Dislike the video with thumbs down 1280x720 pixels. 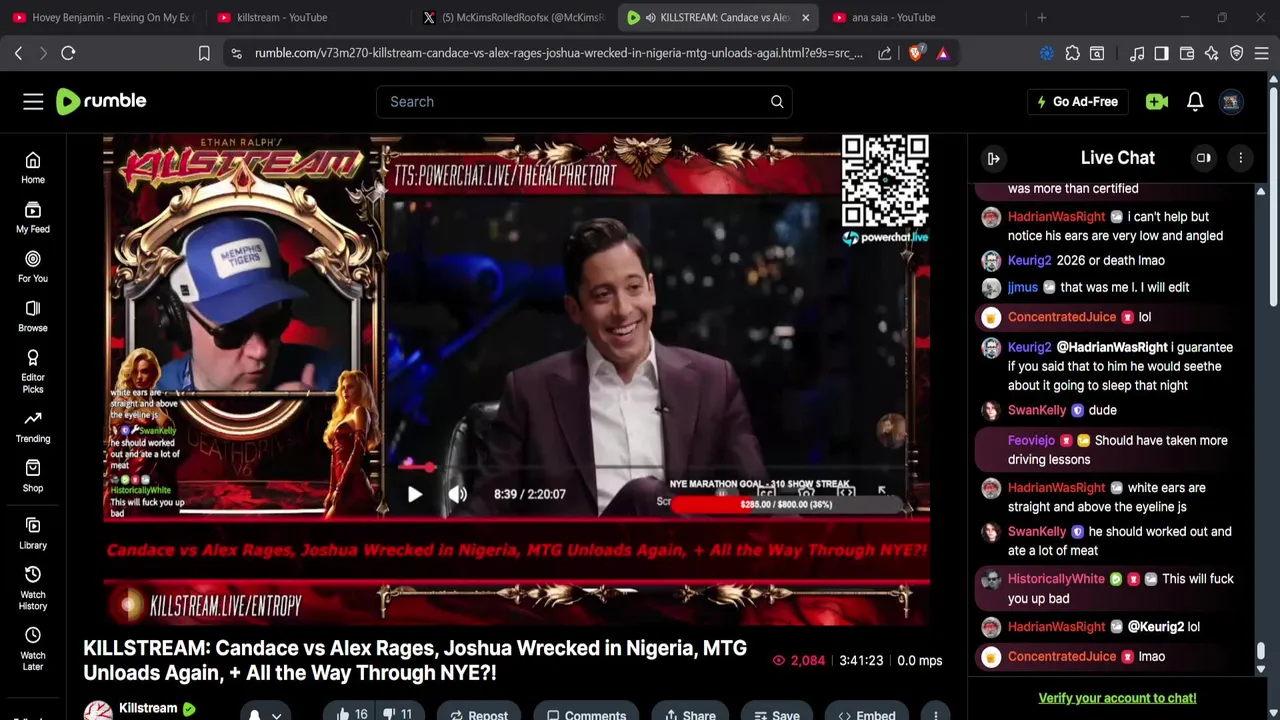pyautogui.click(x=398, y=714)
